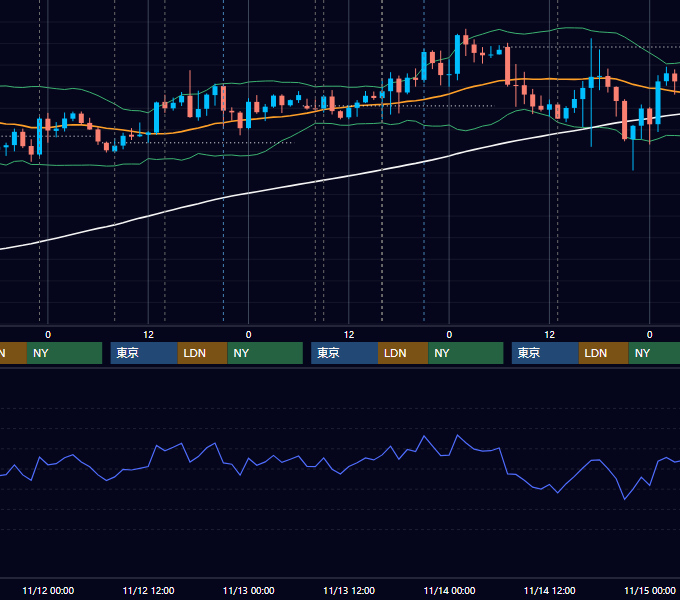Select the NY session block around 11/15 00:00
This screenshot has height=600, width=680.
click(654, 353)
